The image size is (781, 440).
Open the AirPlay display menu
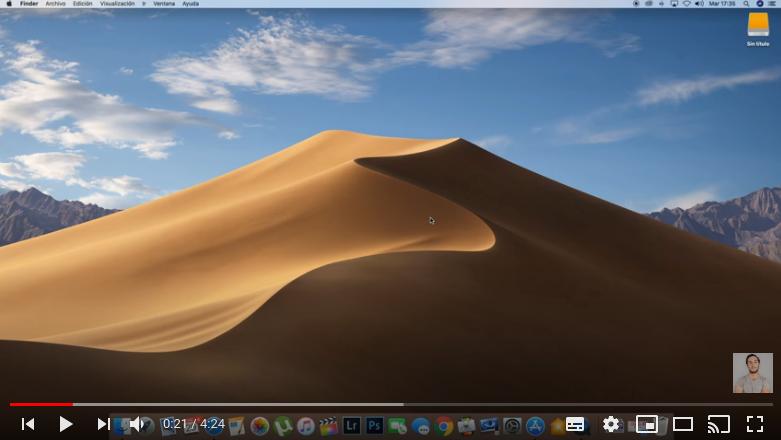[674, 3]
